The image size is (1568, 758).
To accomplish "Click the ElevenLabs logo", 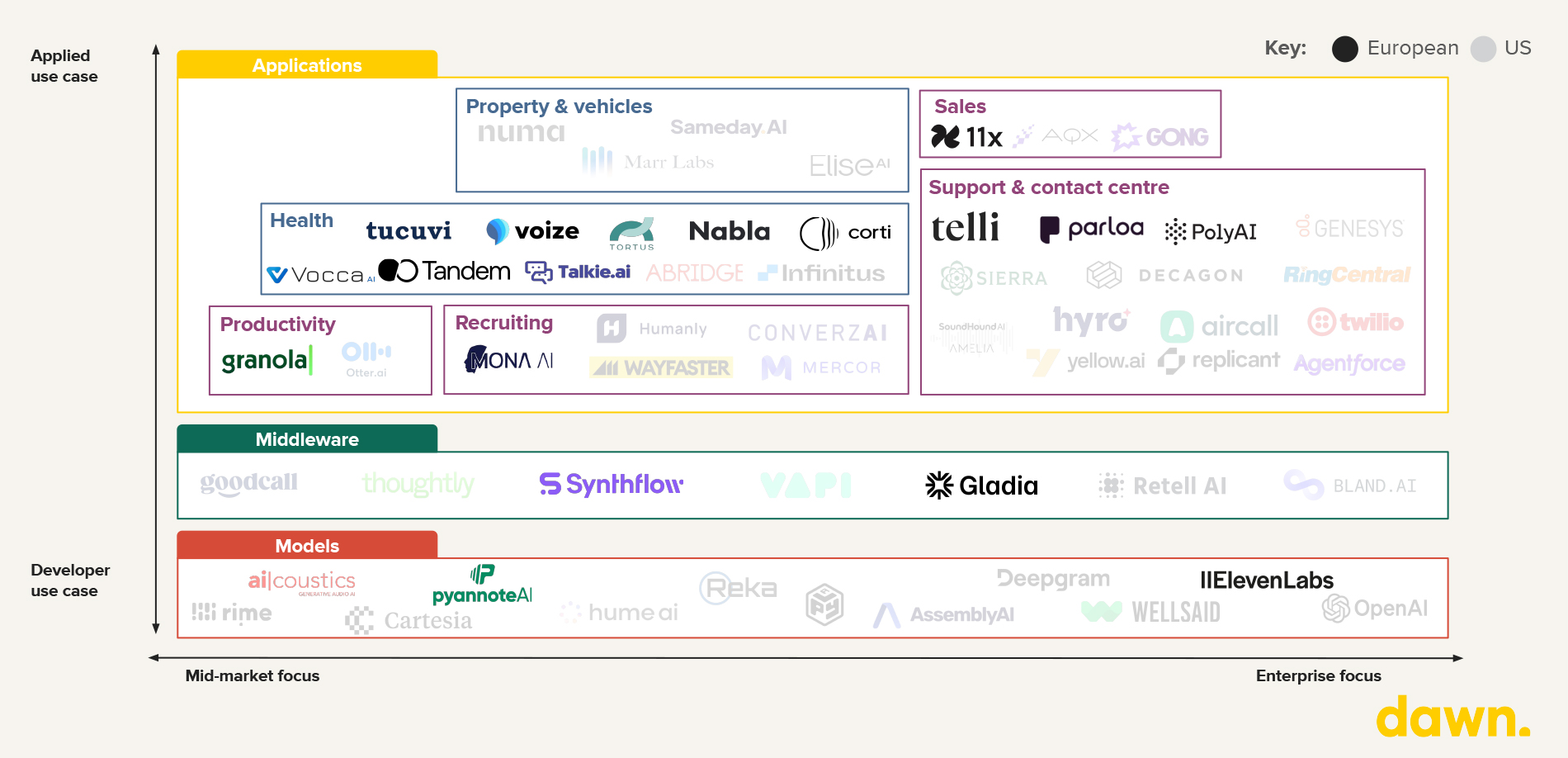I will pyautogui.click(x=1266, y=580).
